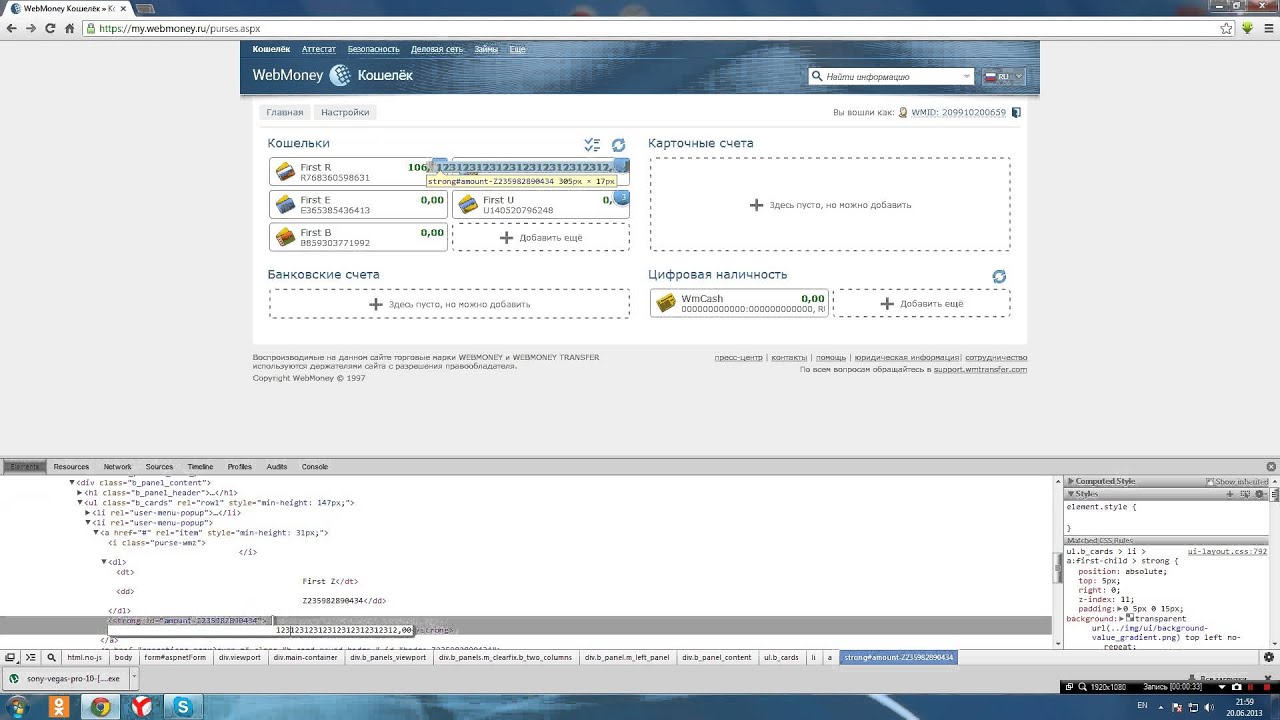Open the Аттестат top menu item
1280x720 pixels.
(319, 49)
